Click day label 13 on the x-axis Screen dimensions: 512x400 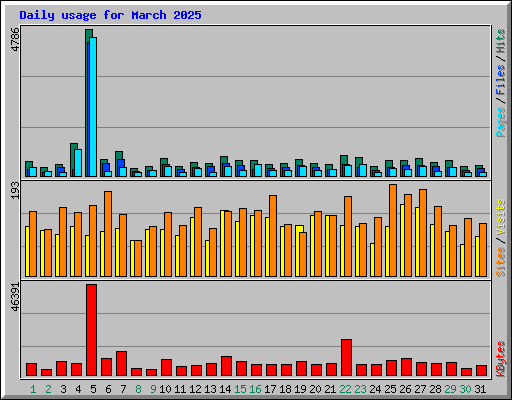[x=210, y=389]
